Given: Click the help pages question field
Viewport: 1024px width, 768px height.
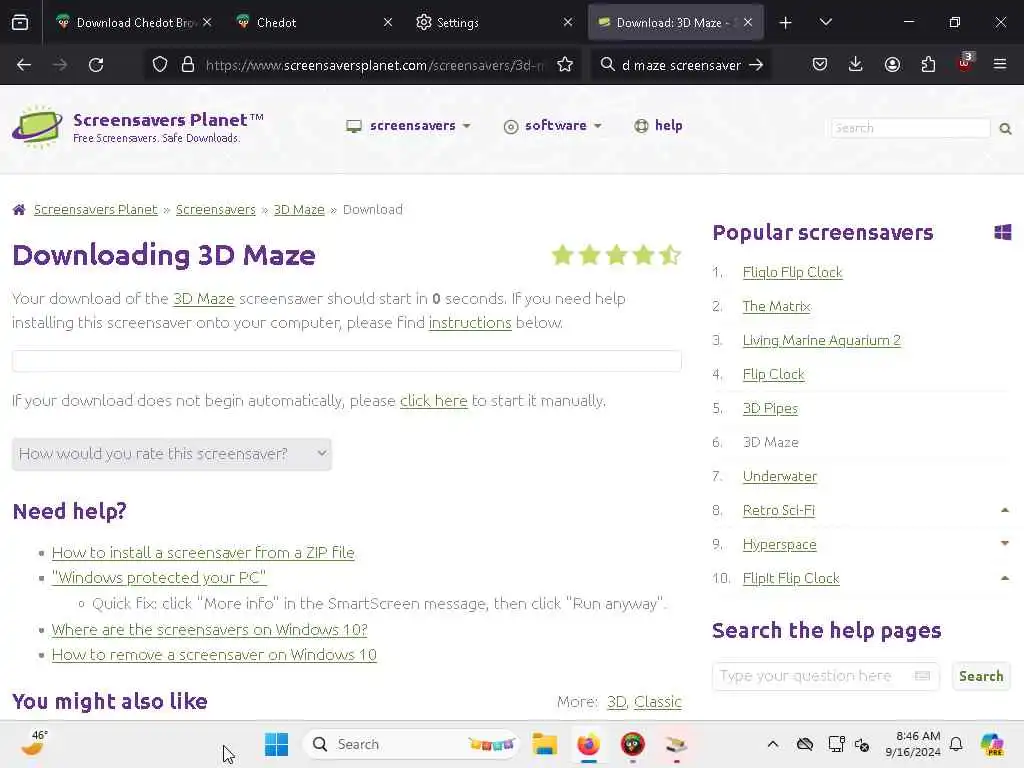Looking at the screenshot, I should [x=825, y=676].
